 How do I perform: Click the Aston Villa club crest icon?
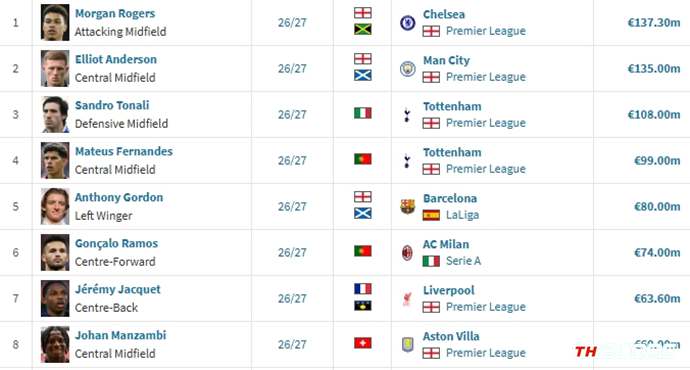click(407, 344)
